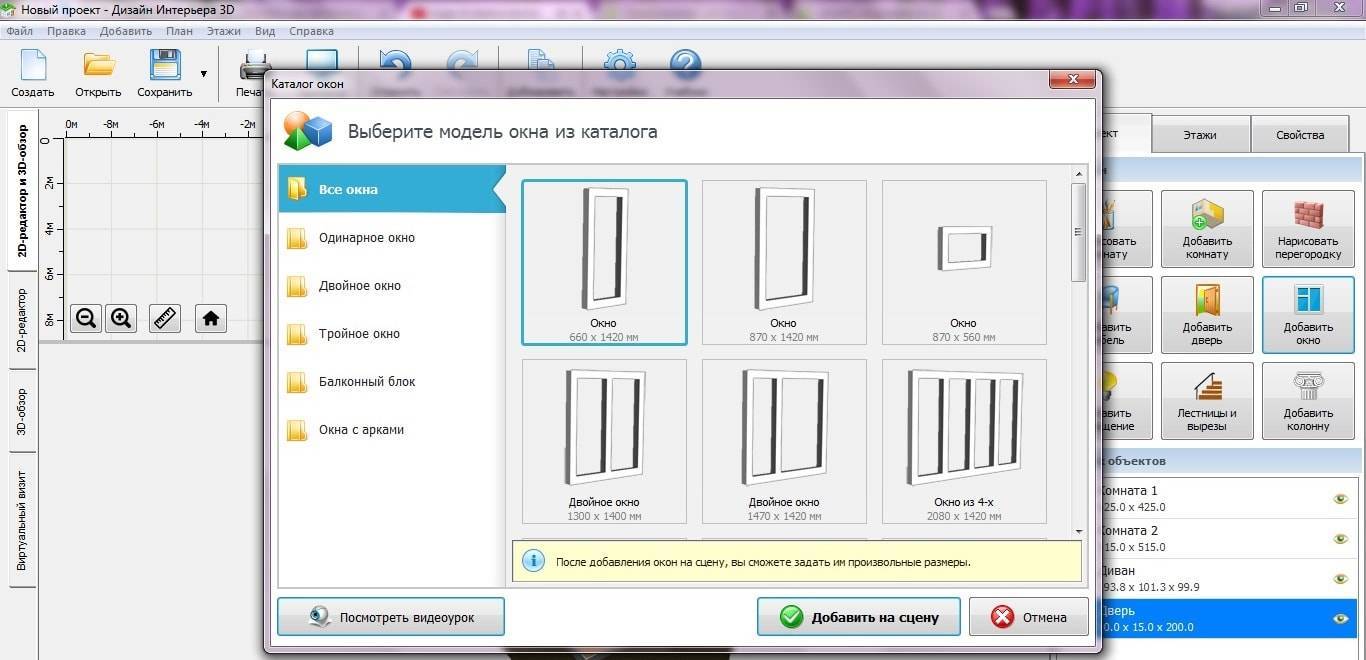
Task: Expand the Сохранить dropdown arrow
Action: coord(204,74)
